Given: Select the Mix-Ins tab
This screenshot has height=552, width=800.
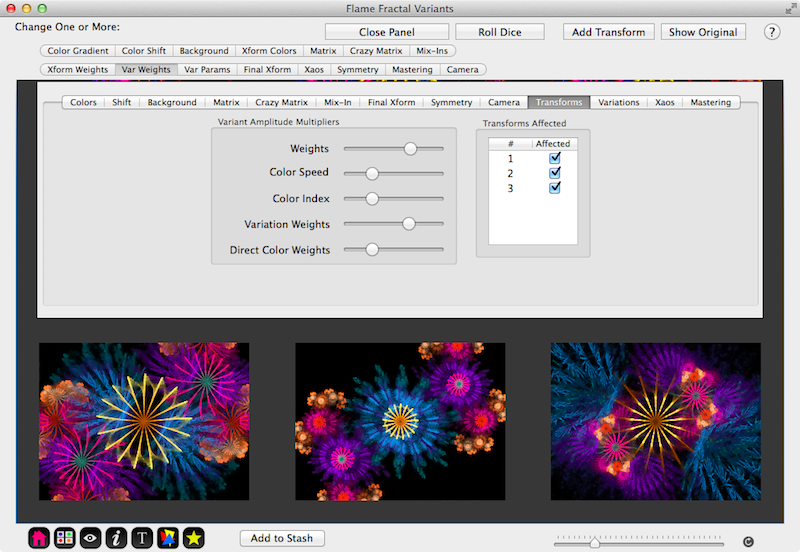Looking at the screenshot, I should [x=432, y=51].
